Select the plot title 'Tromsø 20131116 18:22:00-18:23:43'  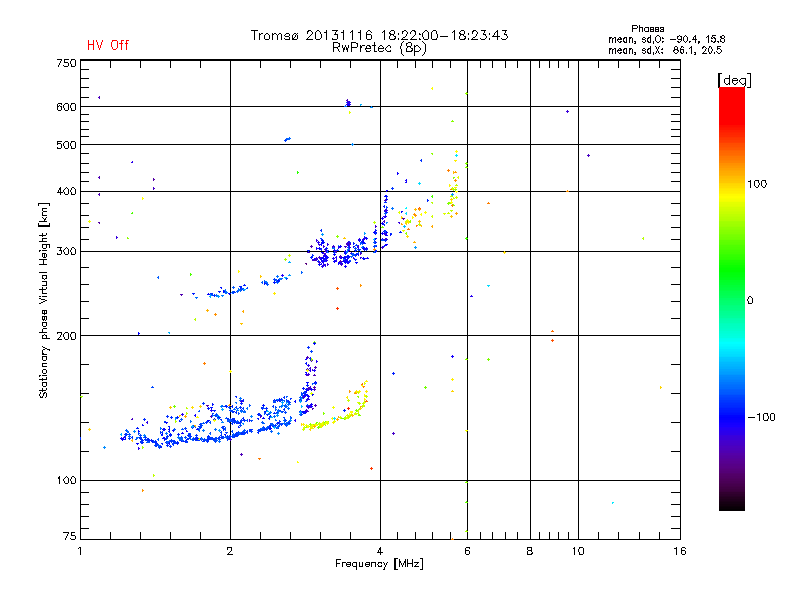380,35
